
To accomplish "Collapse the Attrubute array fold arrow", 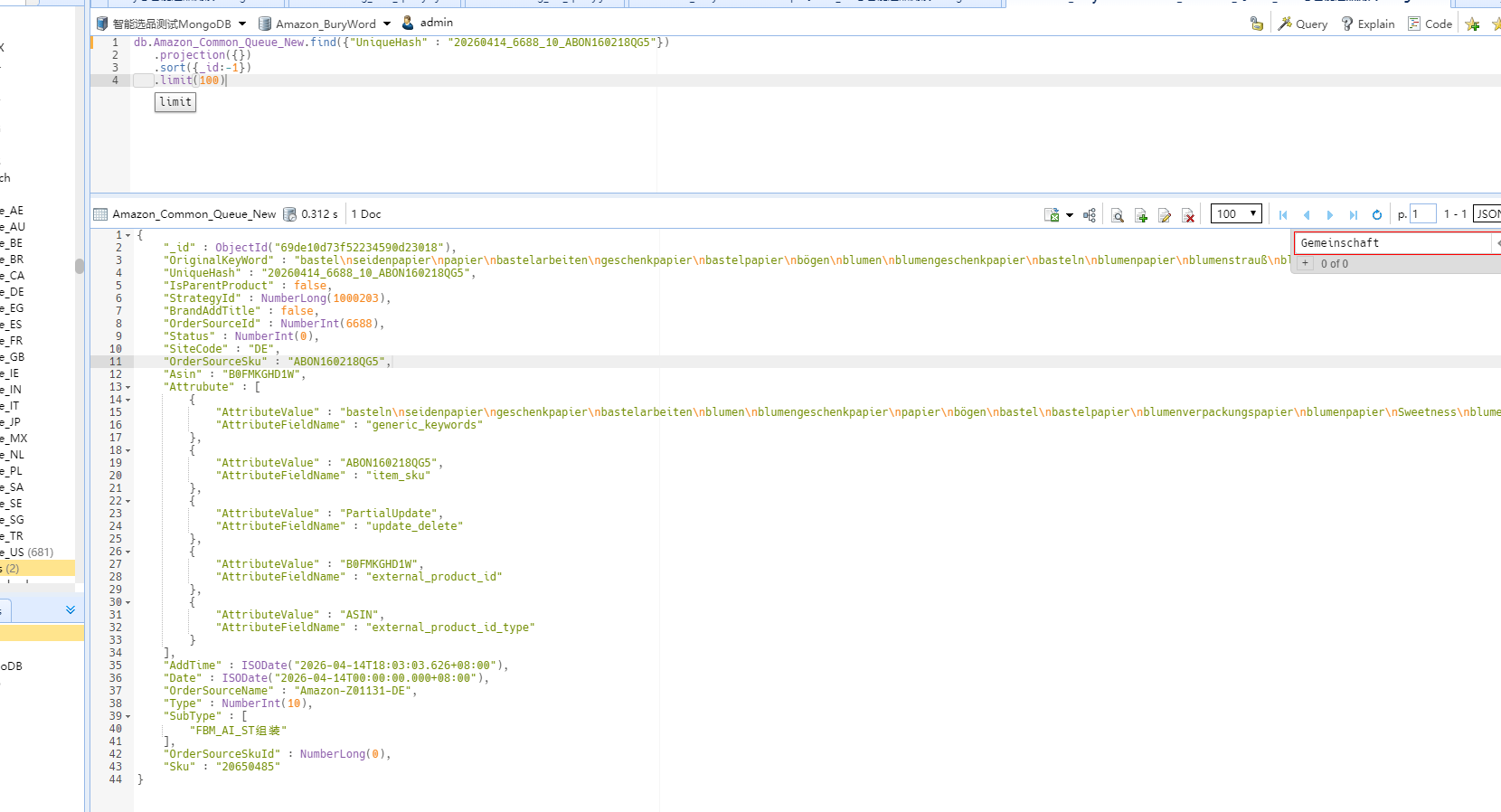I will (128, 387).
